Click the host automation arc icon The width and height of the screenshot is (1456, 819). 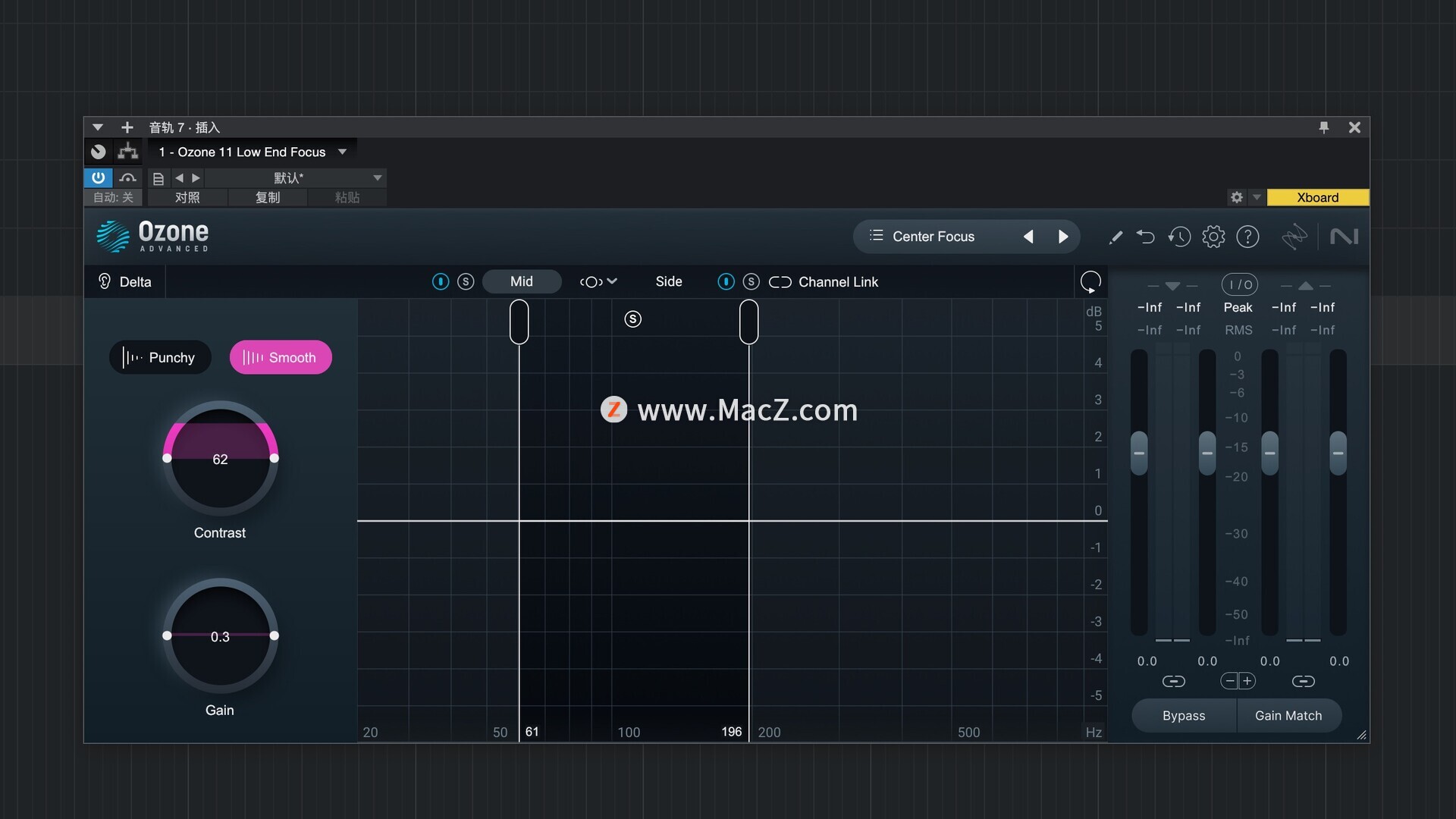pos(128,177)
